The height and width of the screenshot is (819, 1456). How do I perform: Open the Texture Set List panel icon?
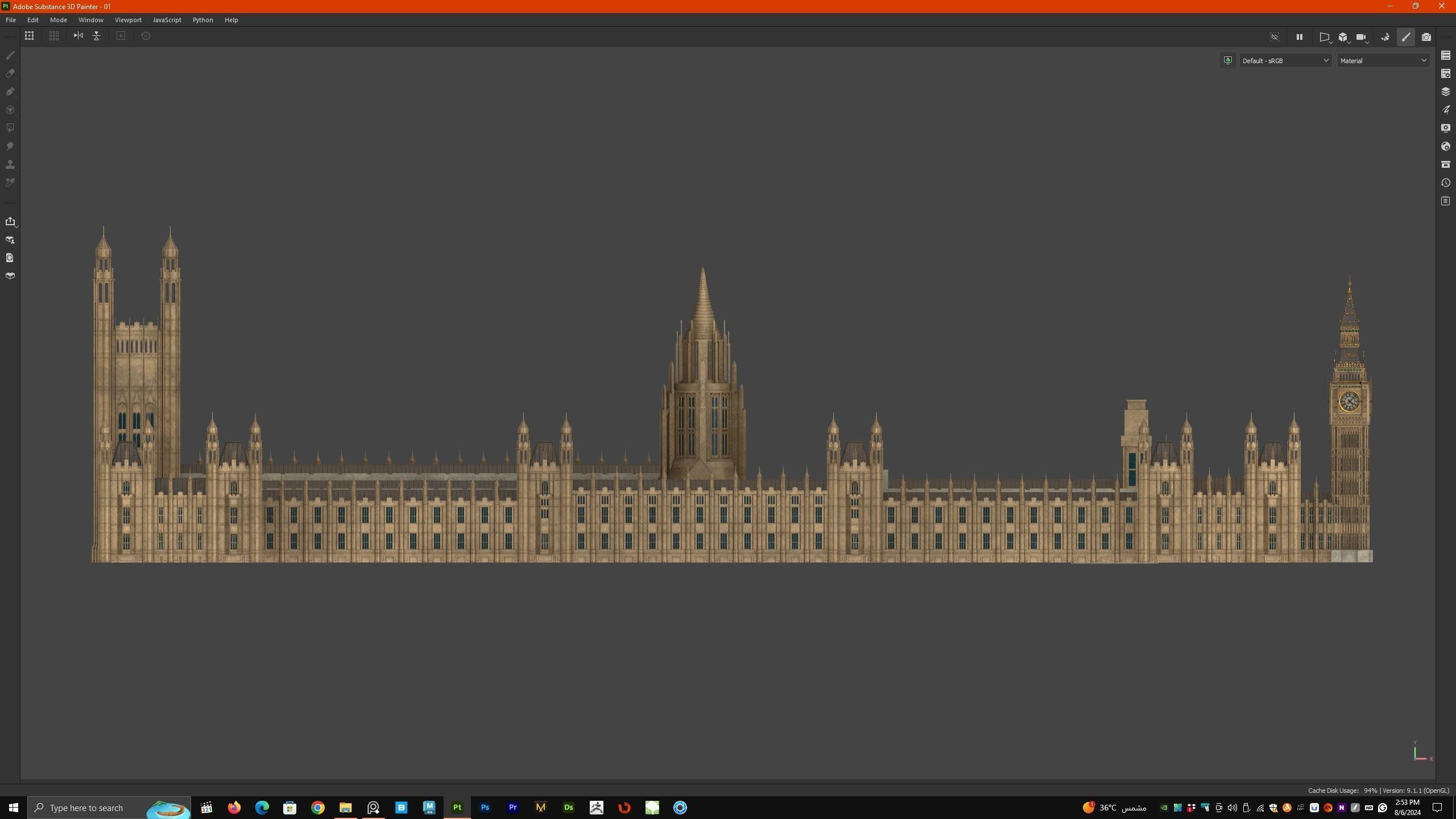point(1446,55)
